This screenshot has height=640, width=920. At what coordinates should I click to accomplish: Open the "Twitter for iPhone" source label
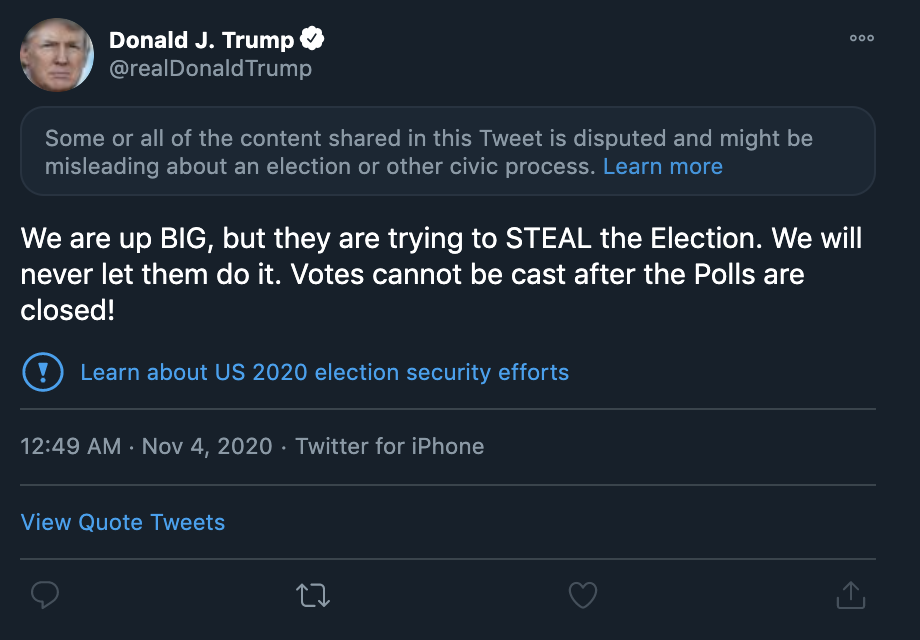point(389,446)
